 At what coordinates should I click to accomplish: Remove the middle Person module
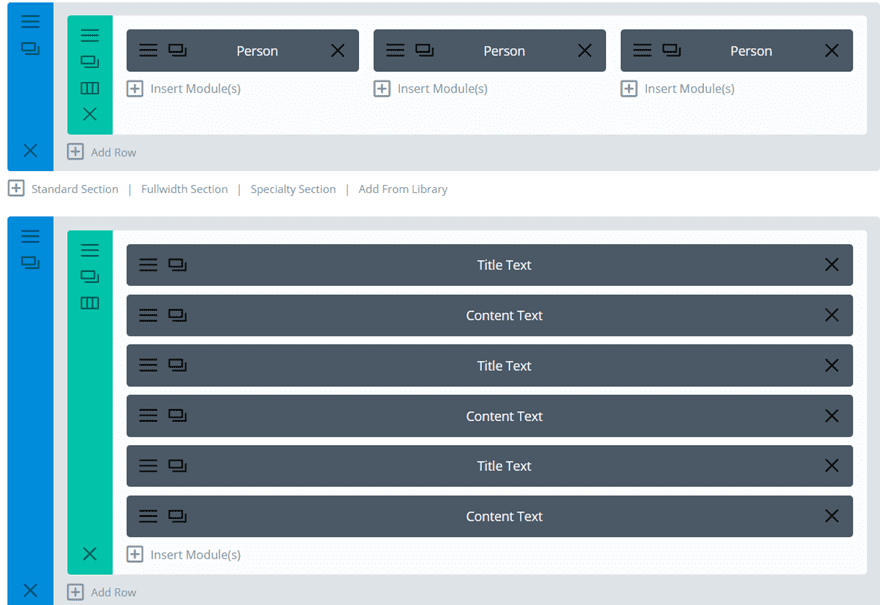585,51
